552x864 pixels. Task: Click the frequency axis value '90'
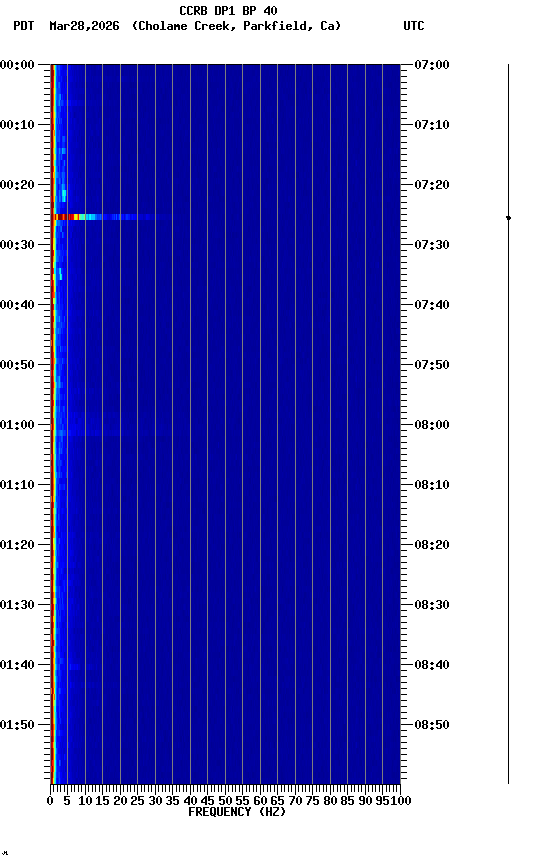pos(365,801)
